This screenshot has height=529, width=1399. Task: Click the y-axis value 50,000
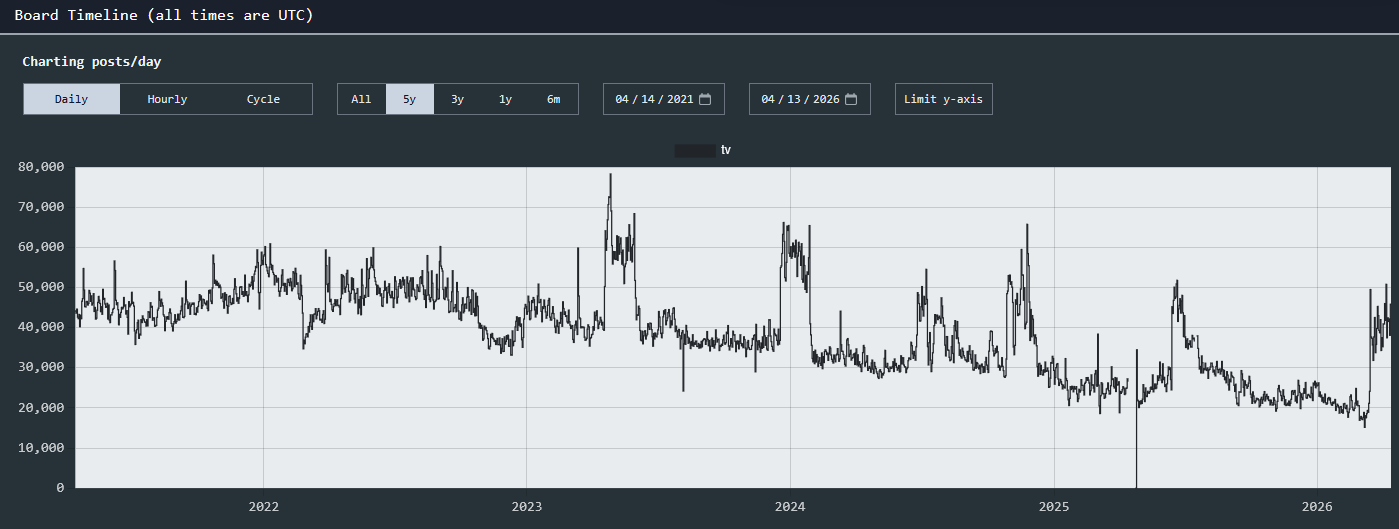[x=41, y=287]
